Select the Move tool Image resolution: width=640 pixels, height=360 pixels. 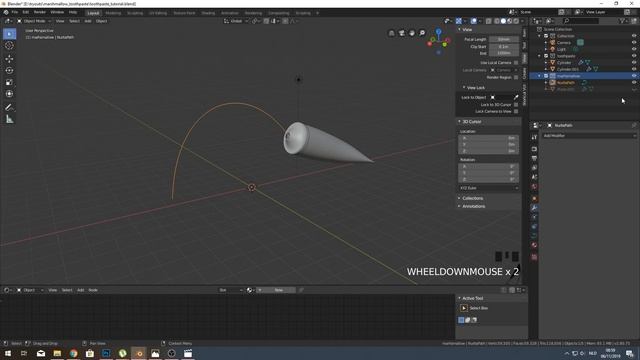pyautogui.click(x=9, y=59)
